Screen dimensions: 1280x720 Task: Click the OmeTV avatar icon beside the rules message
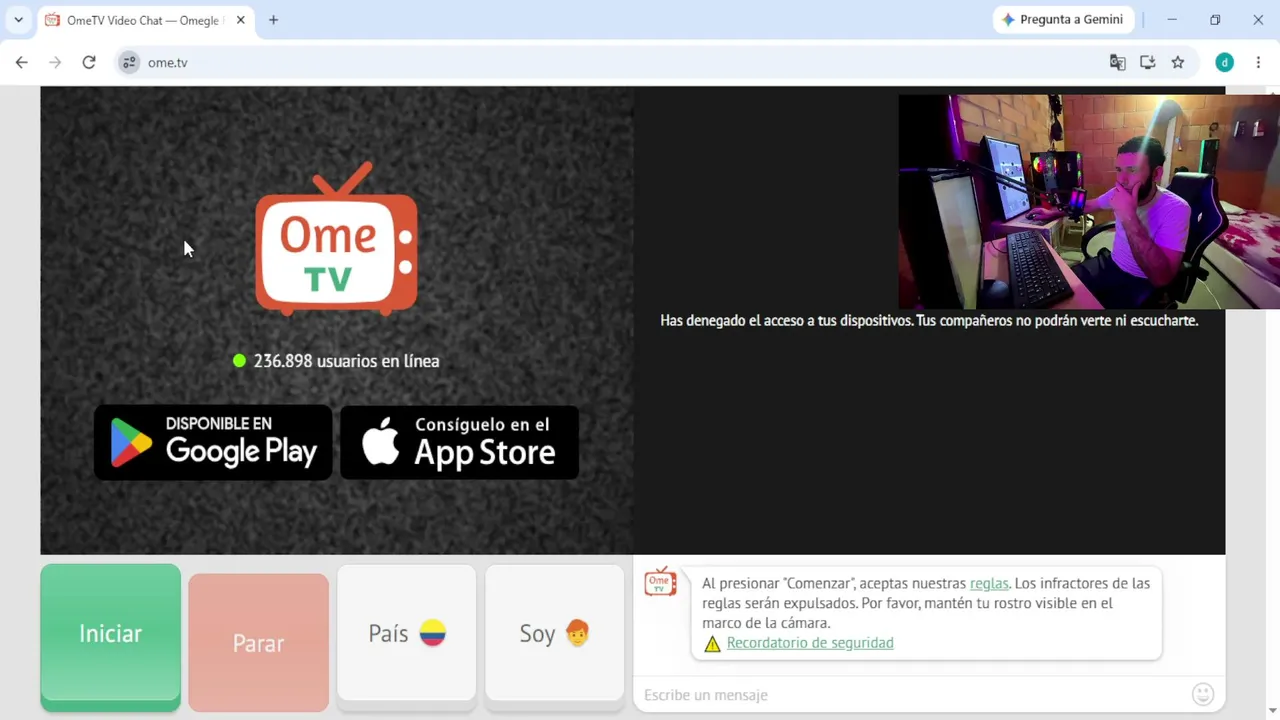(x=660, y=582)
